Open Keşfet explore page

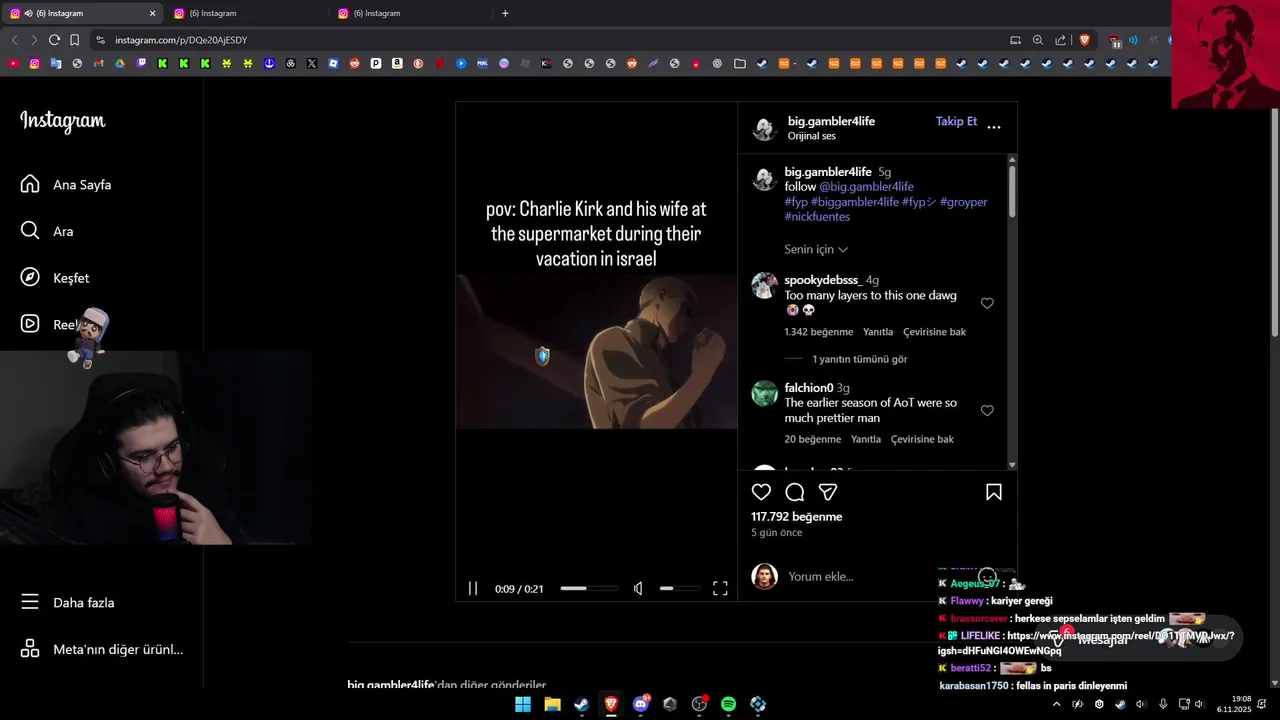56,278
